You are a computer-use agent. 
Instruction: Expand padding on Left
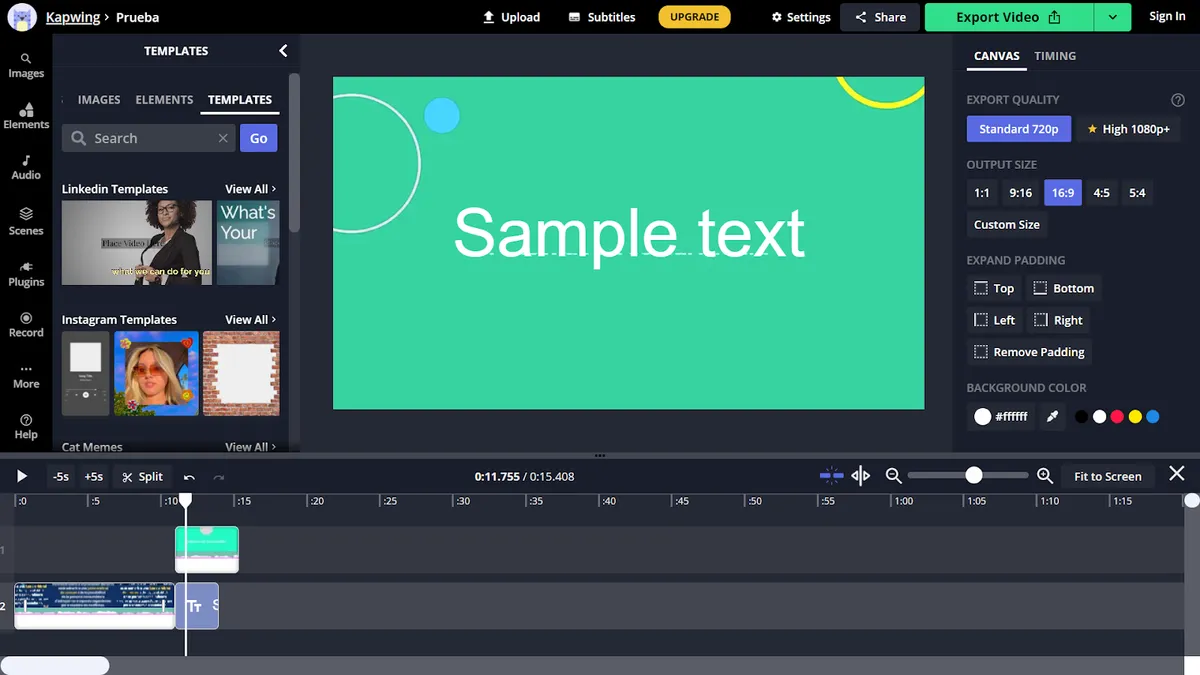[x=995, y=320]
